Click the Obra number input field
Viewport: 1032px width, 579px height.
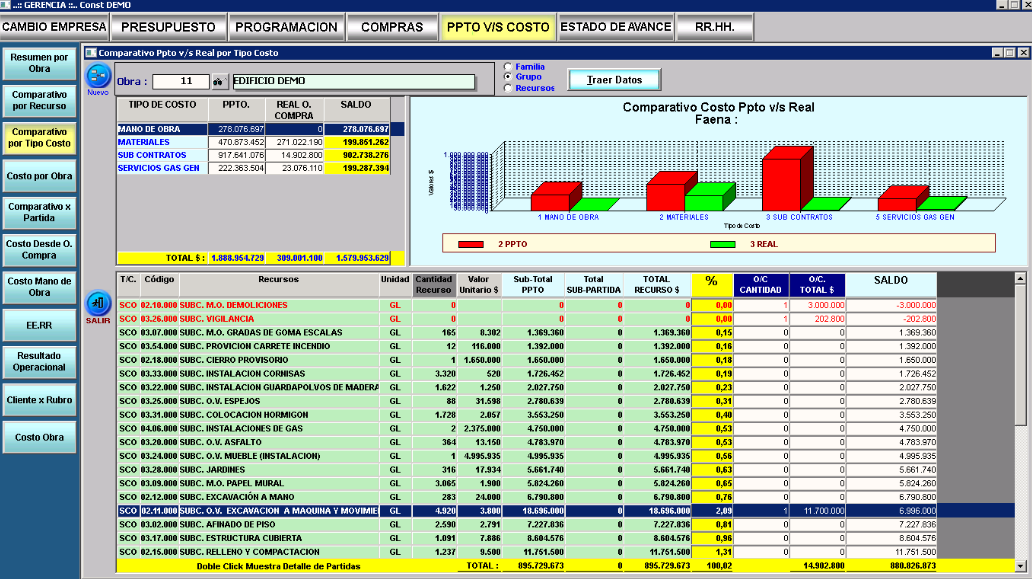[179, 82]
